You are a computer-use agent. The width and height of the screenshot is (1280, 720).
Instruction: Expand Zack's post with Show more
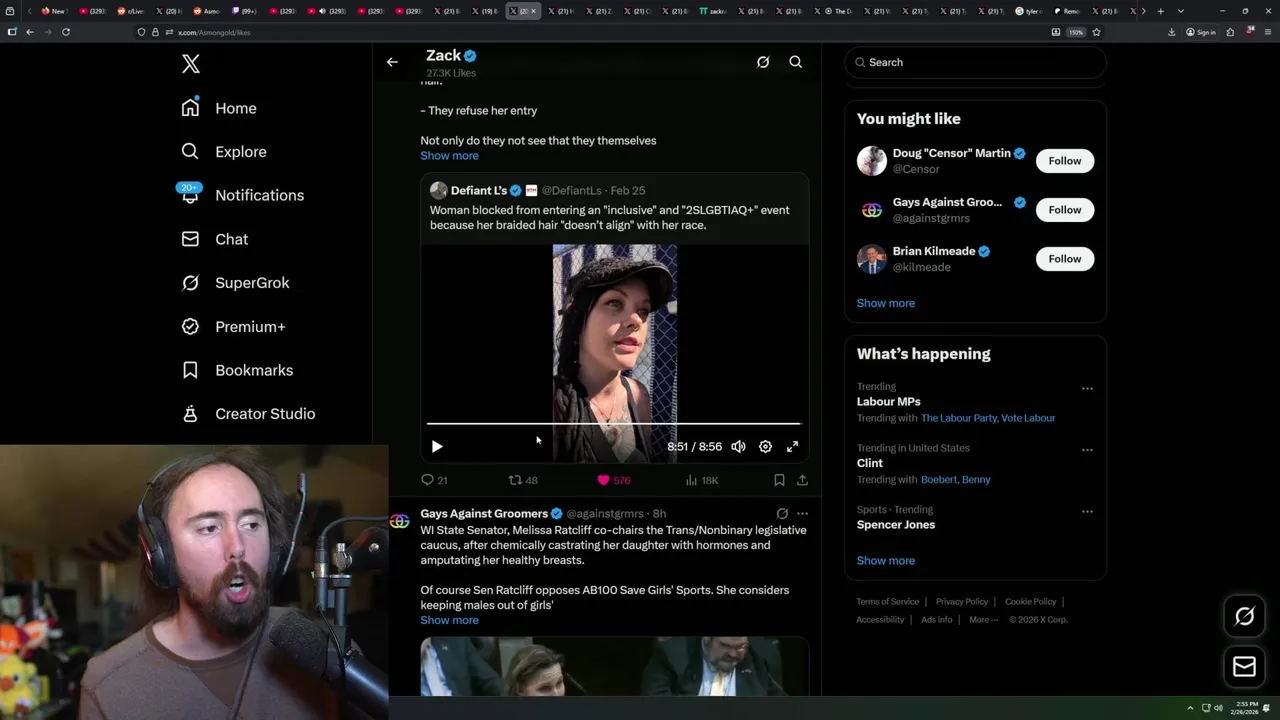click(x=449, y=156)
